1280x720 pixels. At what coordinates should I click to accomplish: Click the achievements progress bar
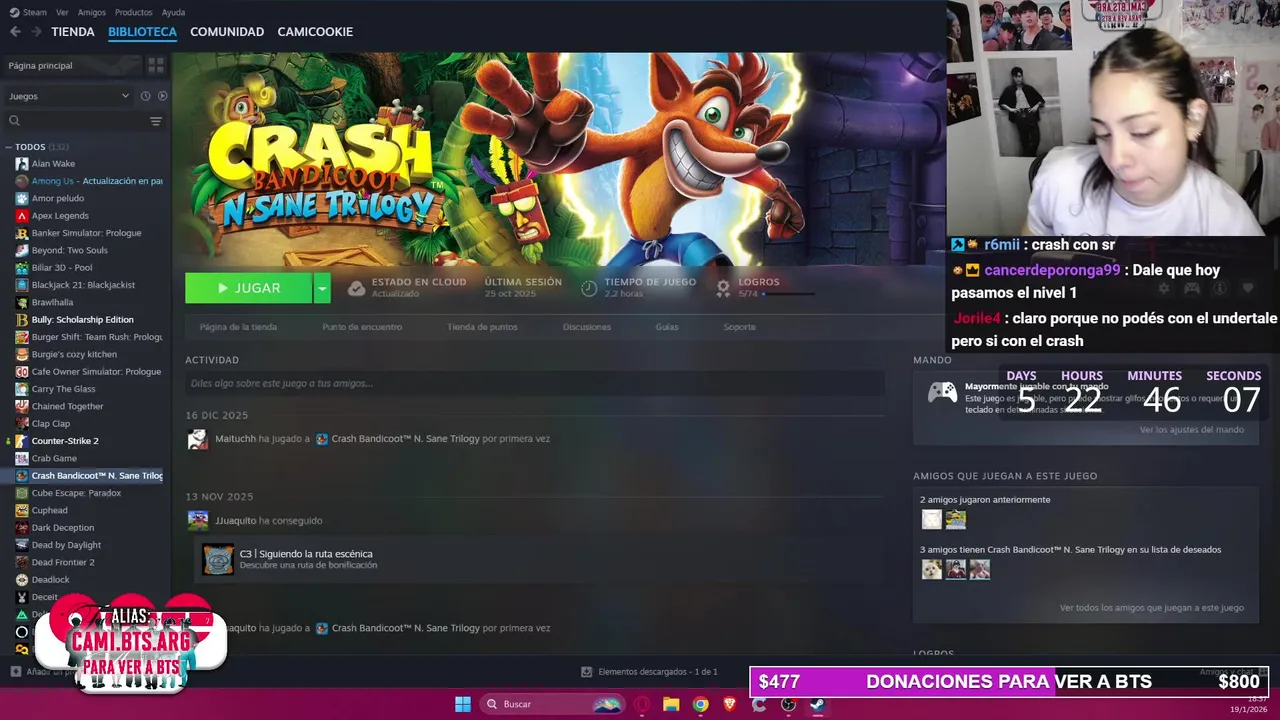(x=790, y=294)
